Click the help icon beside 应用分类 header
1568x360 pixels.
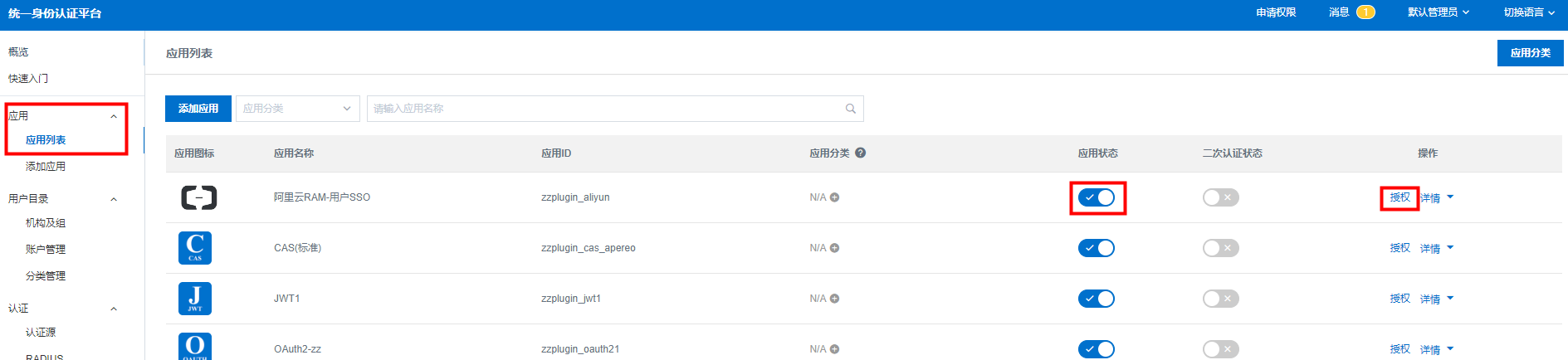tap(861, 153)
